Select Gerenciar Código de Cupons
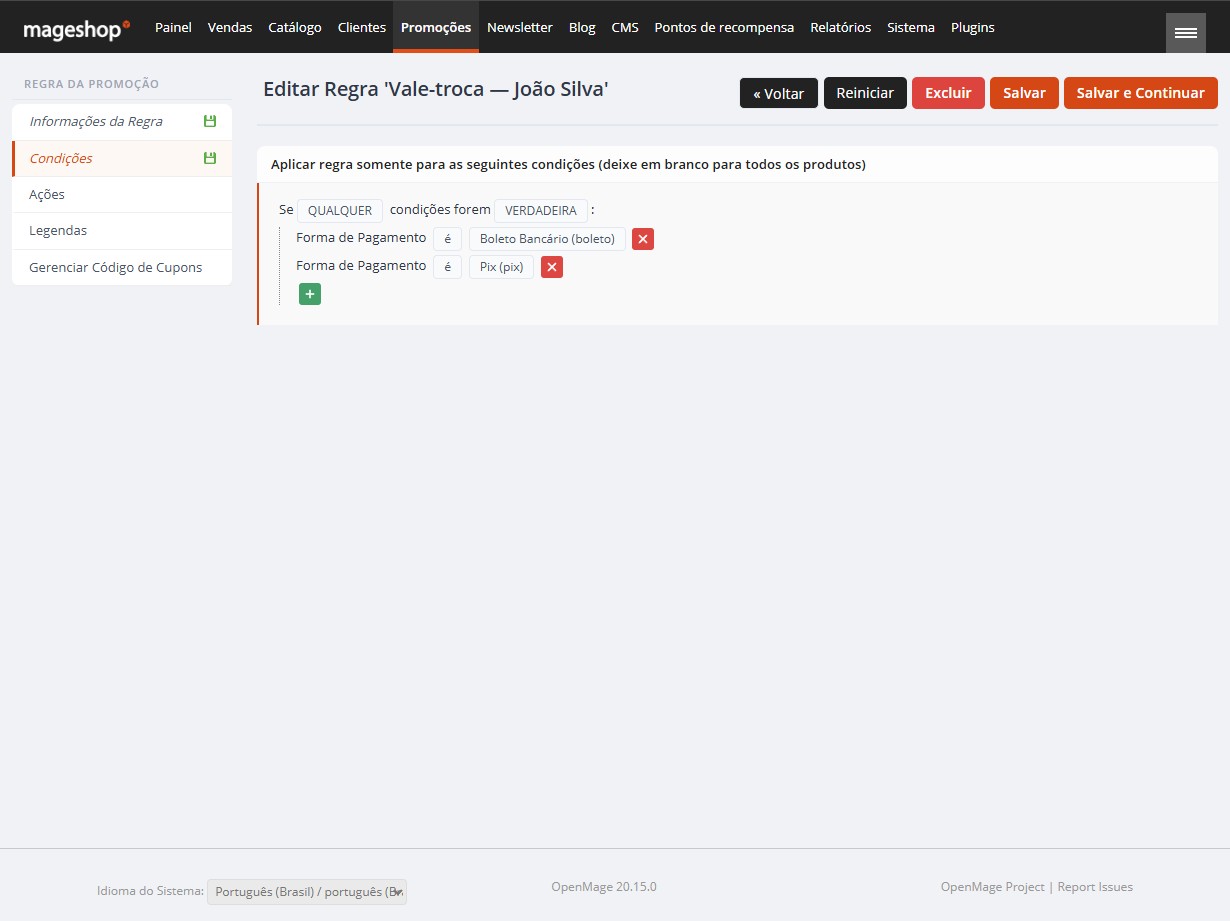1230x921 pixels. point(116,267)
